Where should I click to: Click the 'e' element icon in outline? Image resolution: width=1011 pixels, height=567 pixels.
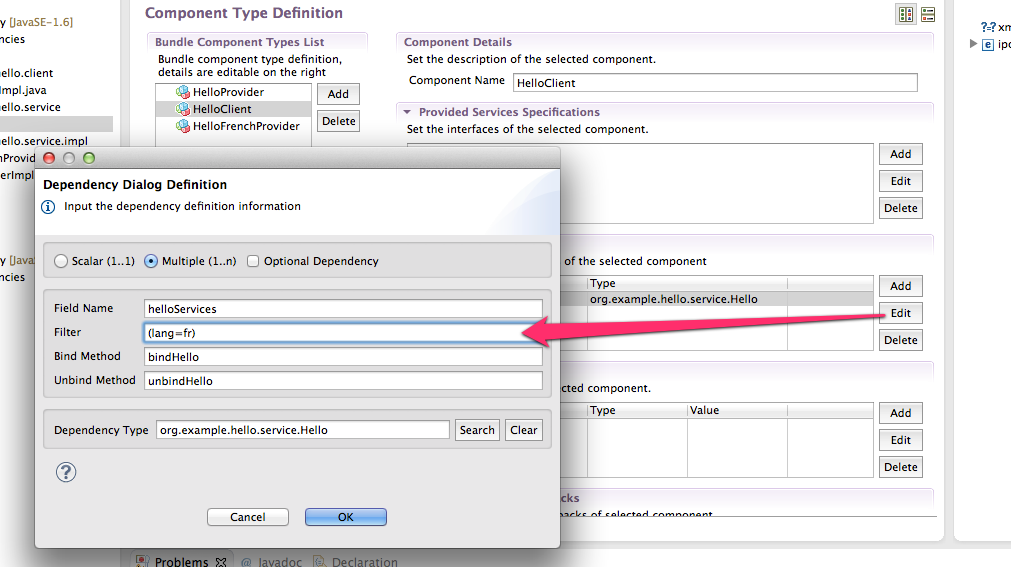tap(988, 44)
